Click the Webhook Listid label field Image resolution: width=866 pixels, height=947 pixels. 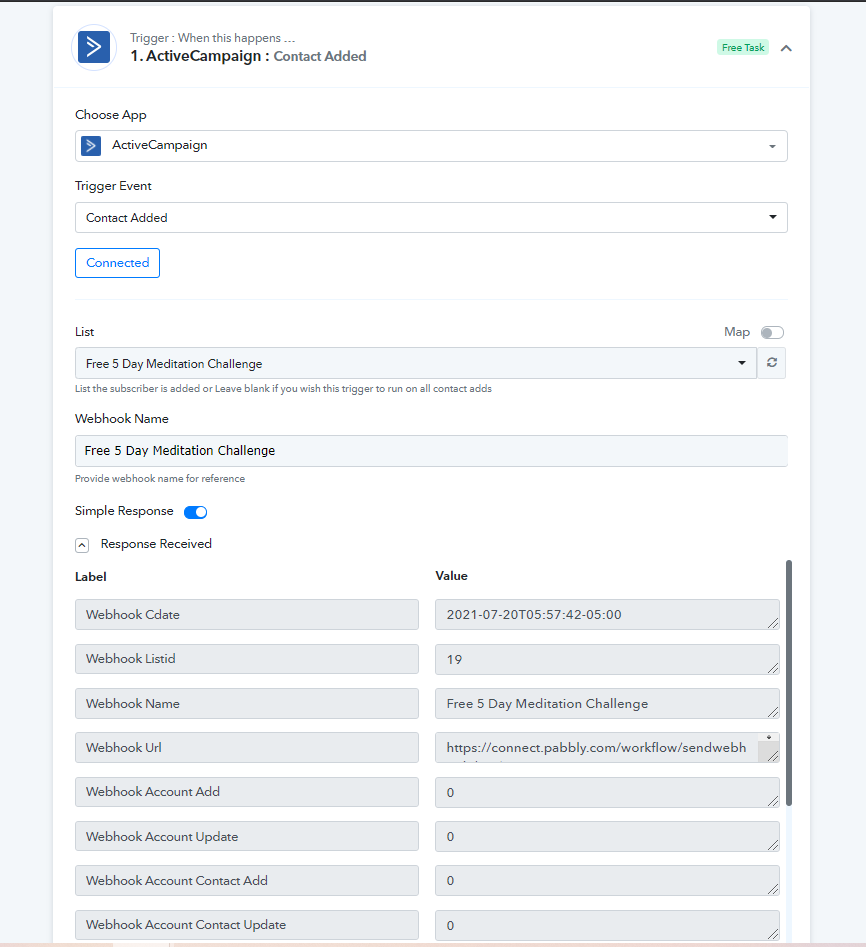[246, 659]
